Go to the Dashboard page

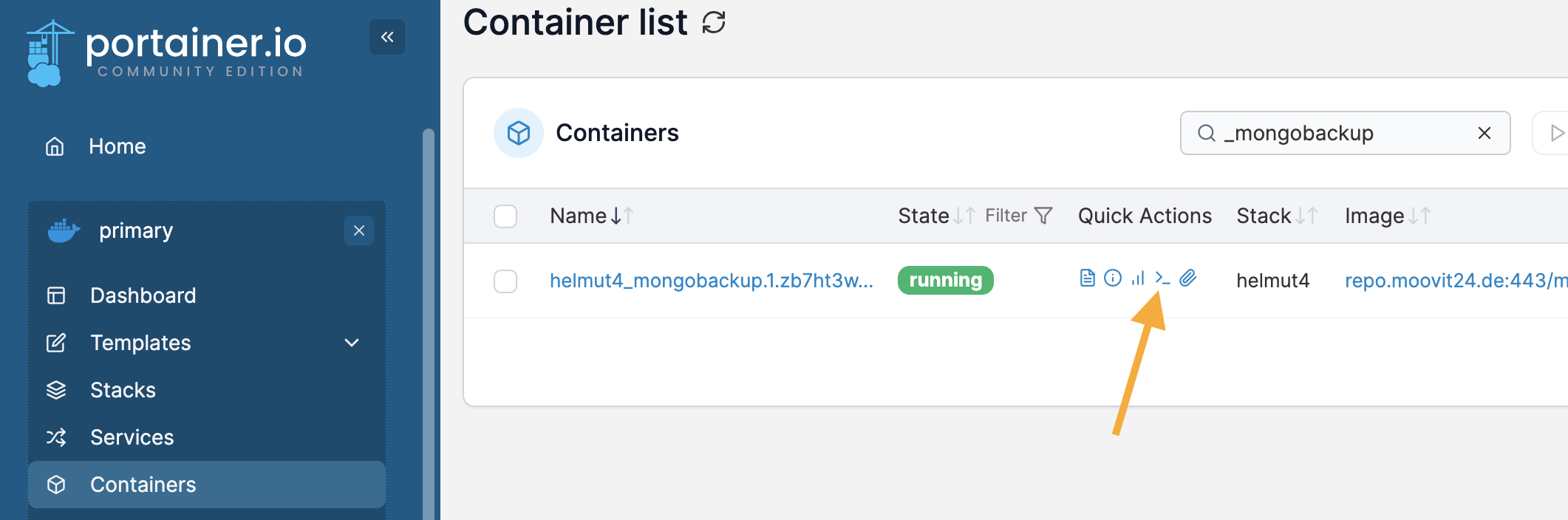[143, 295]
